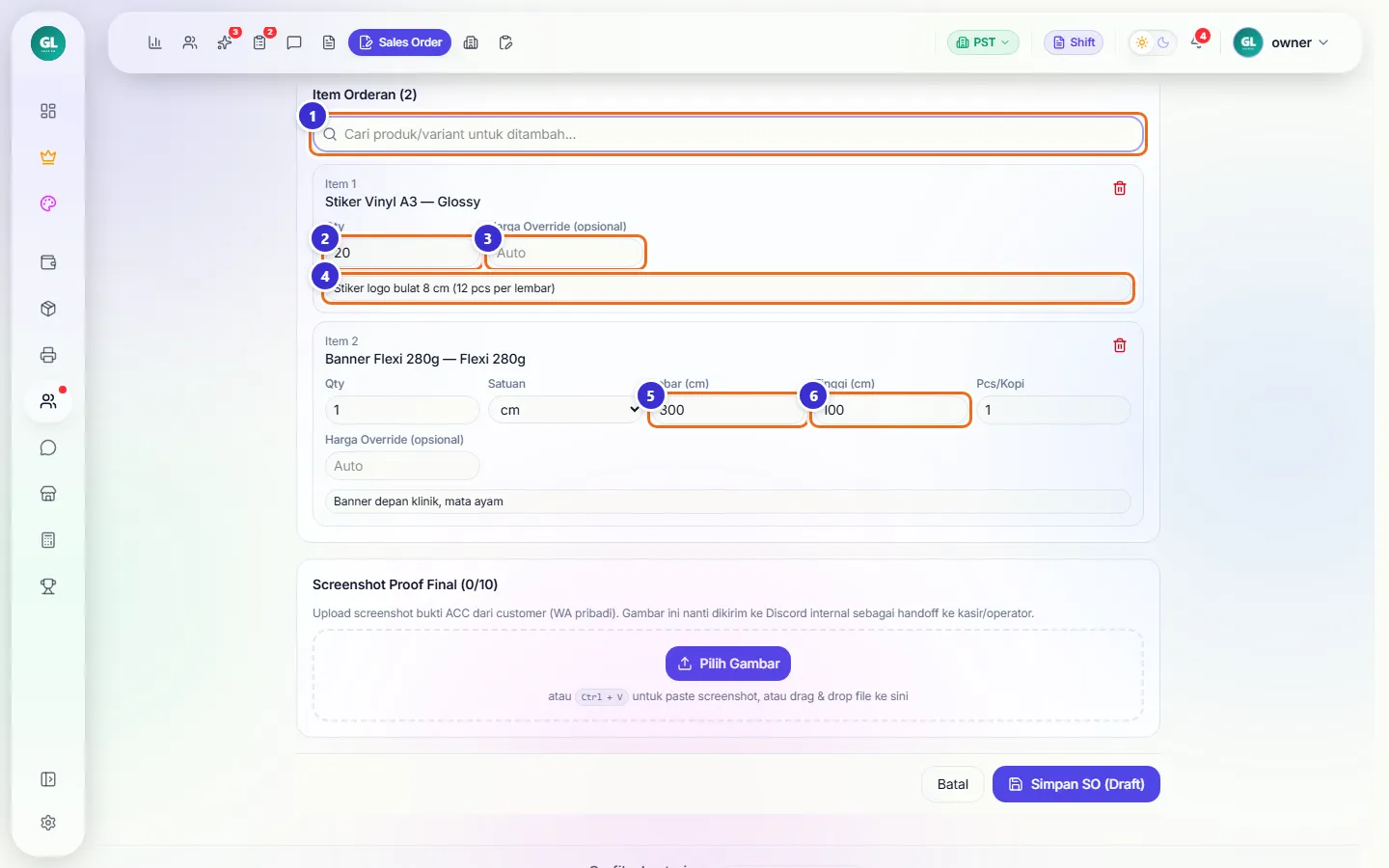The width and height of the screenshot is (1389, 868).
Task: Delete Item 1 Stiker Vinyl A3 with trash icon
Action: click(x=1120, y=188)
